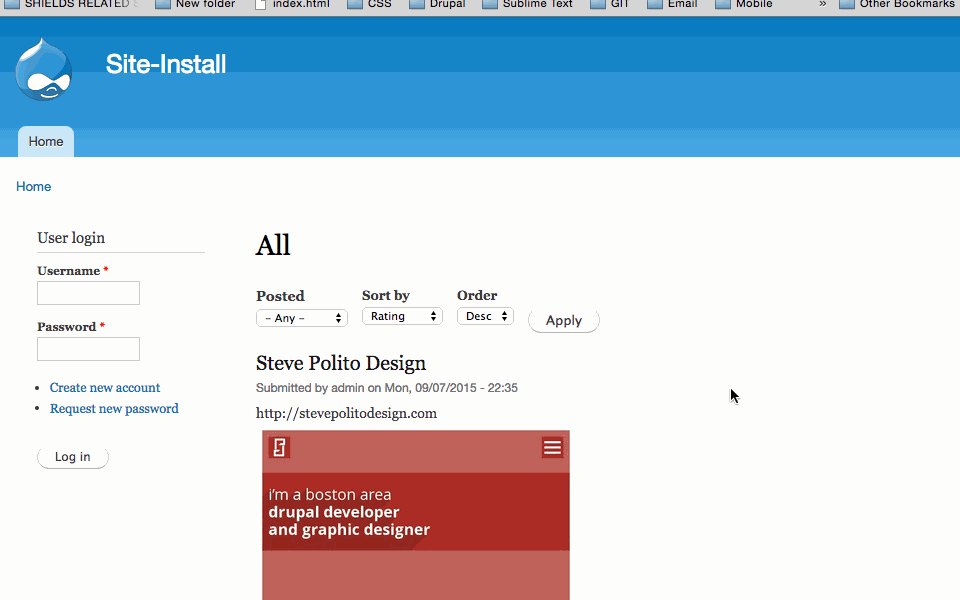Apply the selected filters
The width and height of the screenshot is (960, 600).
564,321
